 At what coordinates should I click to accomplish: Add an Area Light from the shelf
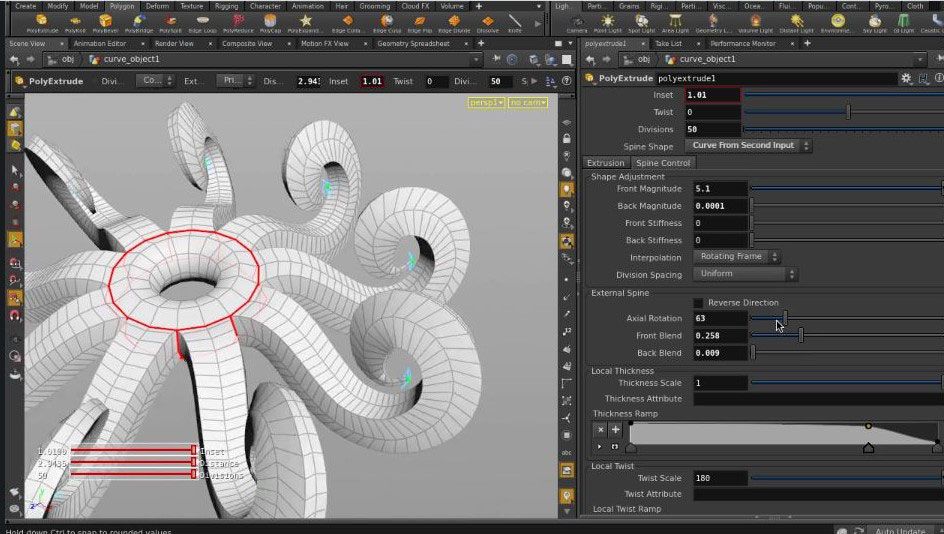[675, 24]
